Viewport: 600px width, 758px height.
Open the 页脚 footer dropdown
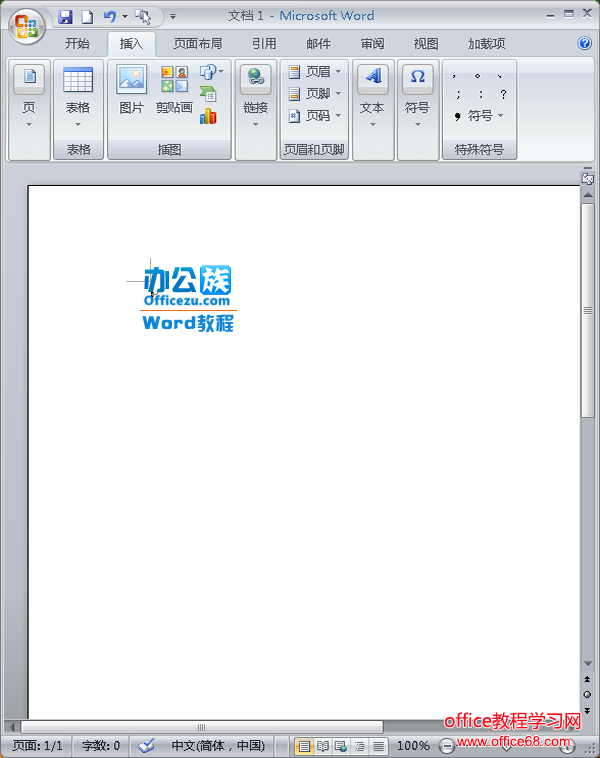point(315,93)
